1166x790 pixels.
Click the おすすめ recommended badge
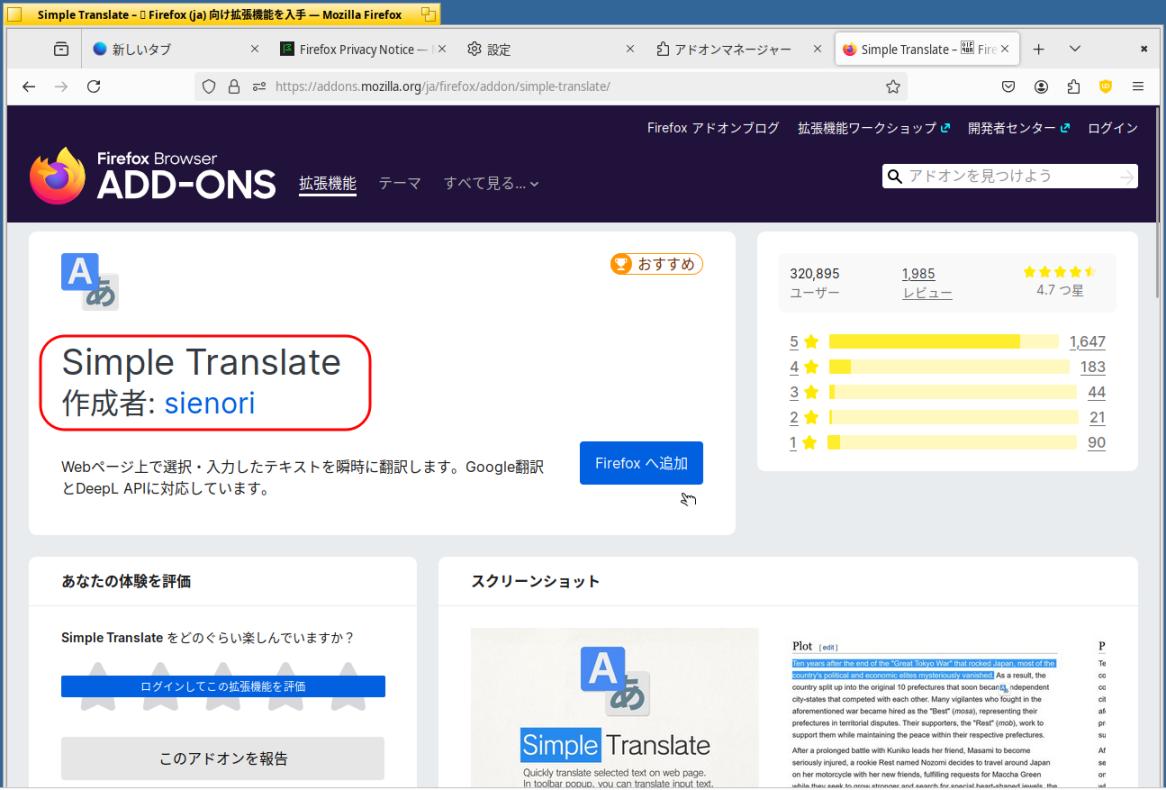(x=657, y=264)
